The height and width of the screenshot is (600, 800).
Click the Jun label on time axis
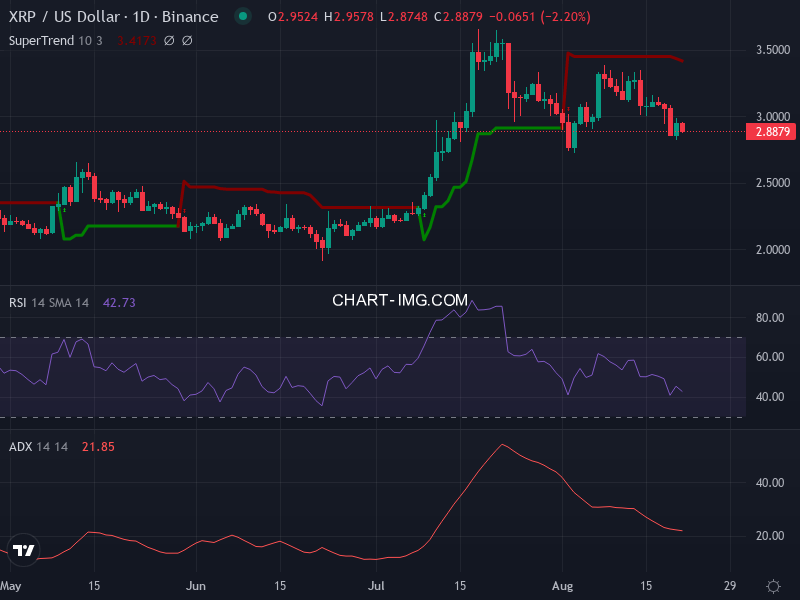click(195, 586)
